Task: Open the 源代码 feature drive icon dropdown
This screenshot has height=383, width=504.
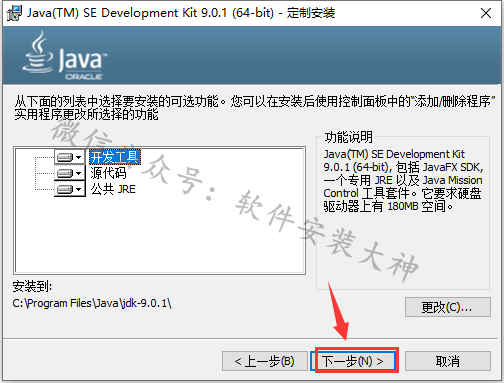Action: [x=70, y=173]
